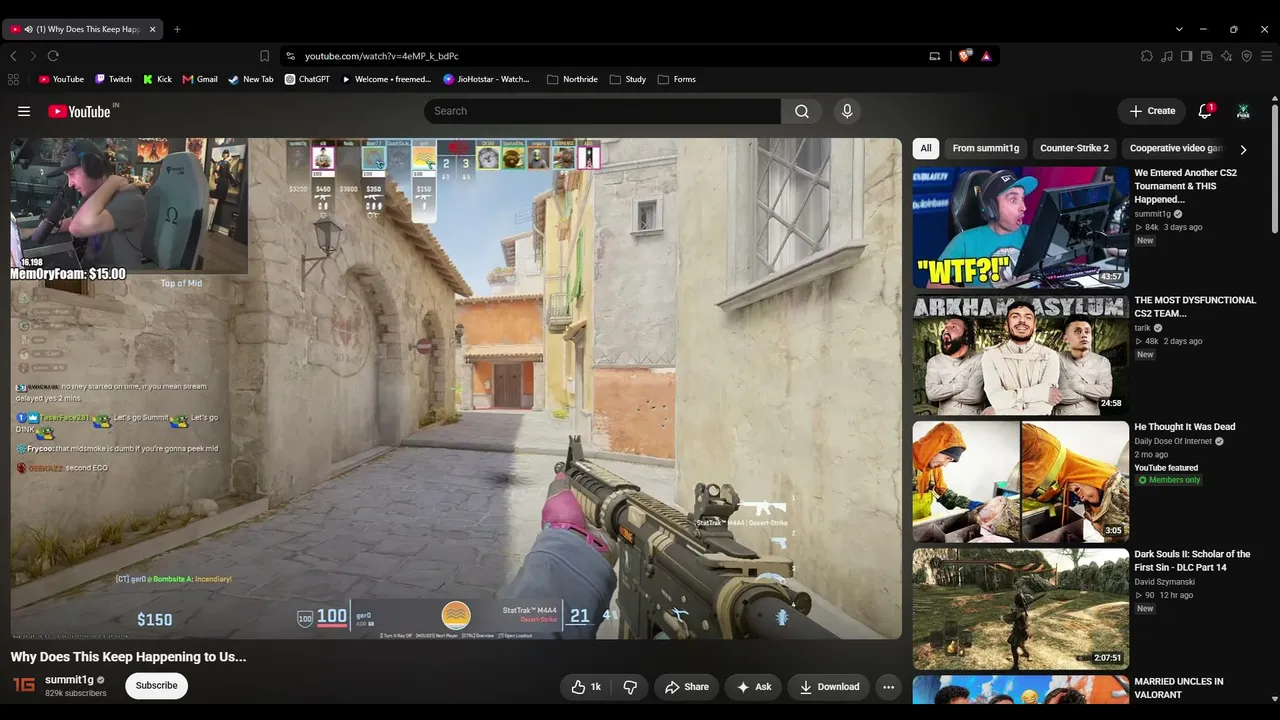Open a new browser tab

pyautogui.click(x=177, y=29)
